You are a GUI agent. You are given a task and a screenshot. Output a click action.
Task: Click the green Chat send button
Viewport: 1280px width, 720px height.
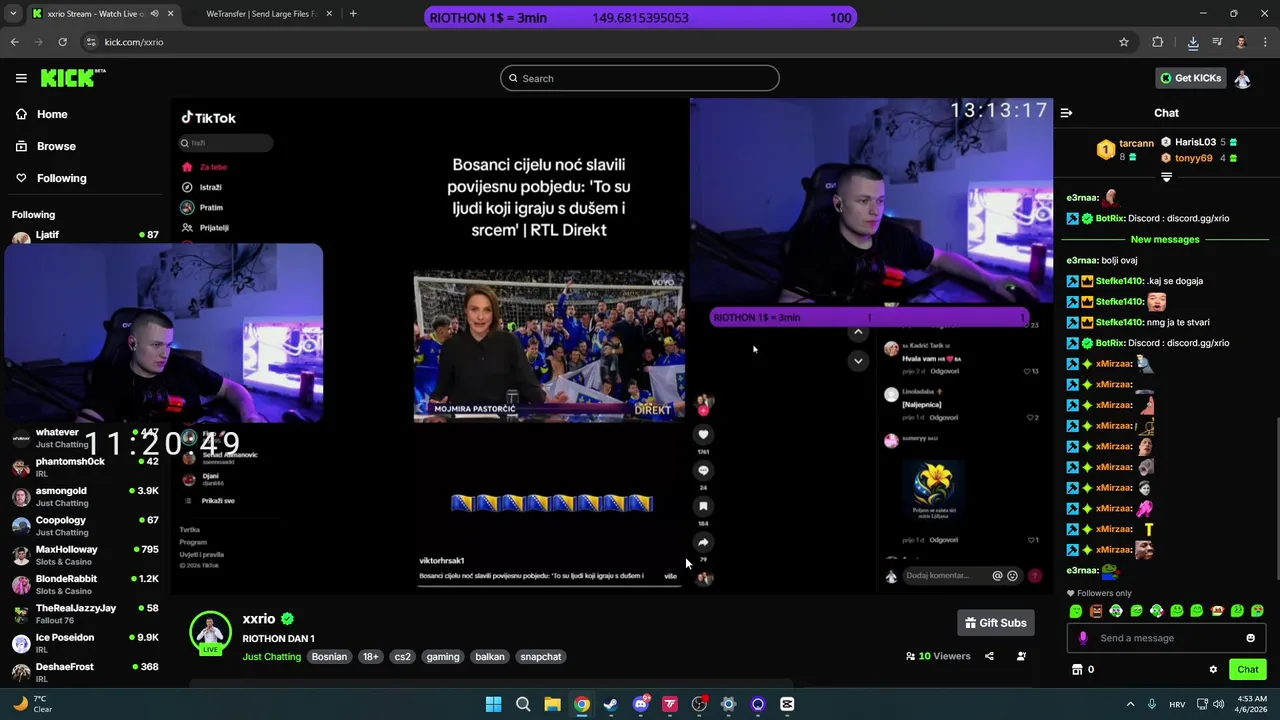tap(1247, 670)
